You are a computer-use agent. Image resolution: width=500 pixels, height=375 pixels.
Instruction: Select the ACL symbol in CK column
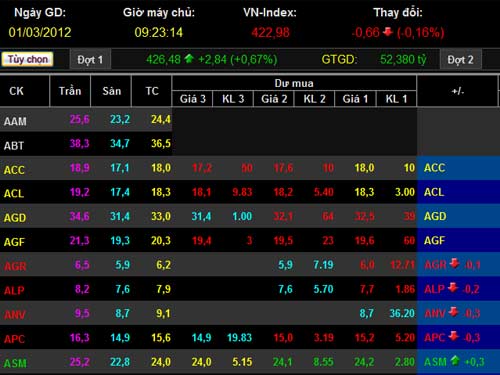(x=14, y=193)
